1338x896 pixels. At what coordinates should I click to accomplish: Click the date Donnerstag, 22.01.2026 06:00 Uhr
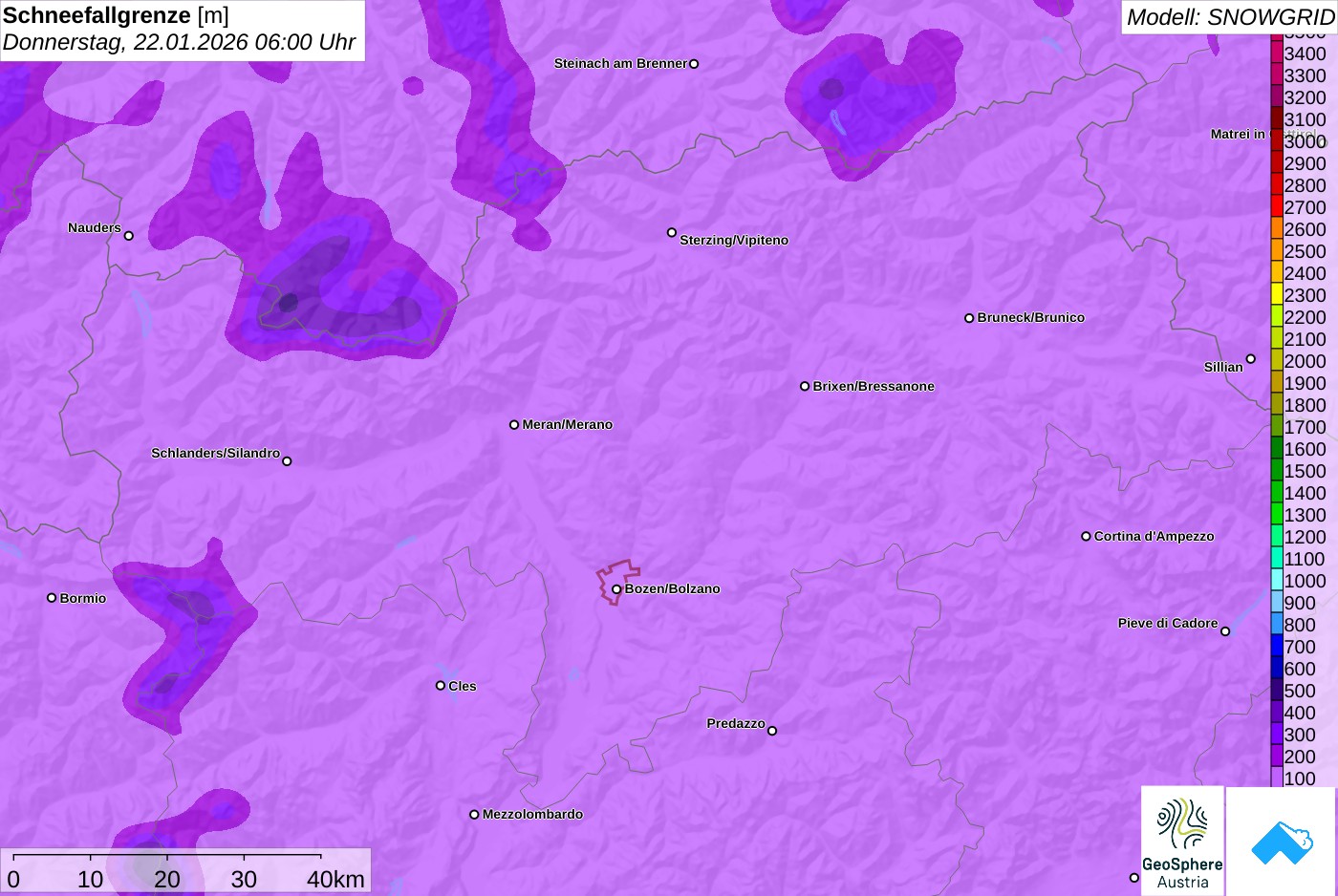(x=179, y=43)
